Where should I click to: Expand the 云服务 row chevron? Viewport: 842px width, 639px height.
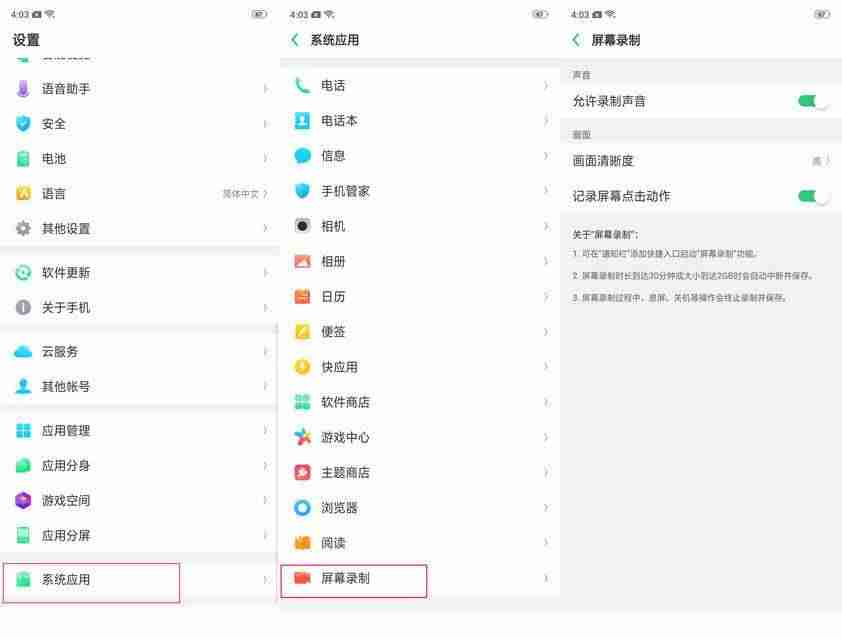coord(265,352)
